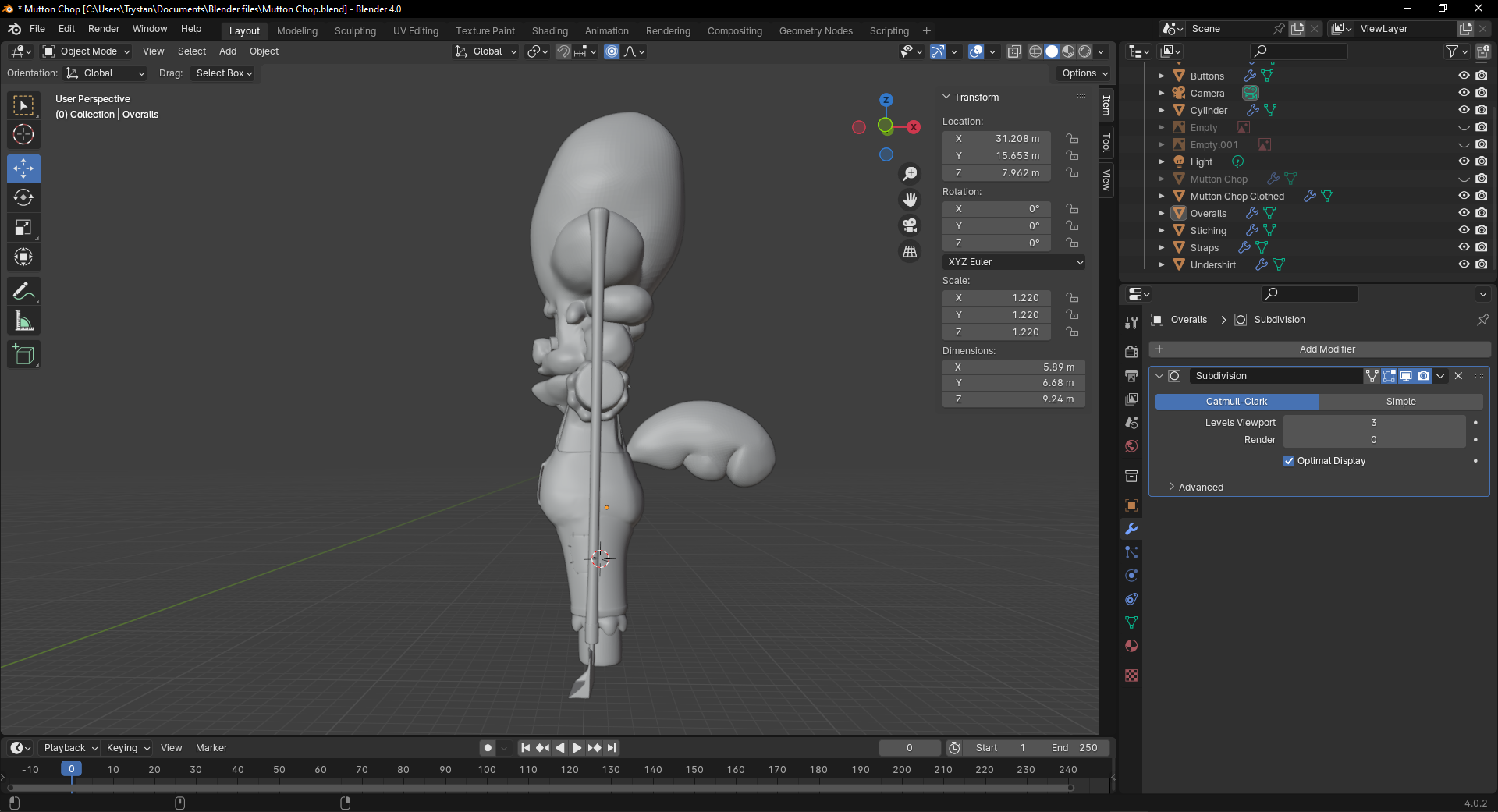Select the Annotate pencil tool
Viewport: 1498px width, 812px height.
(x=23, y=292)
